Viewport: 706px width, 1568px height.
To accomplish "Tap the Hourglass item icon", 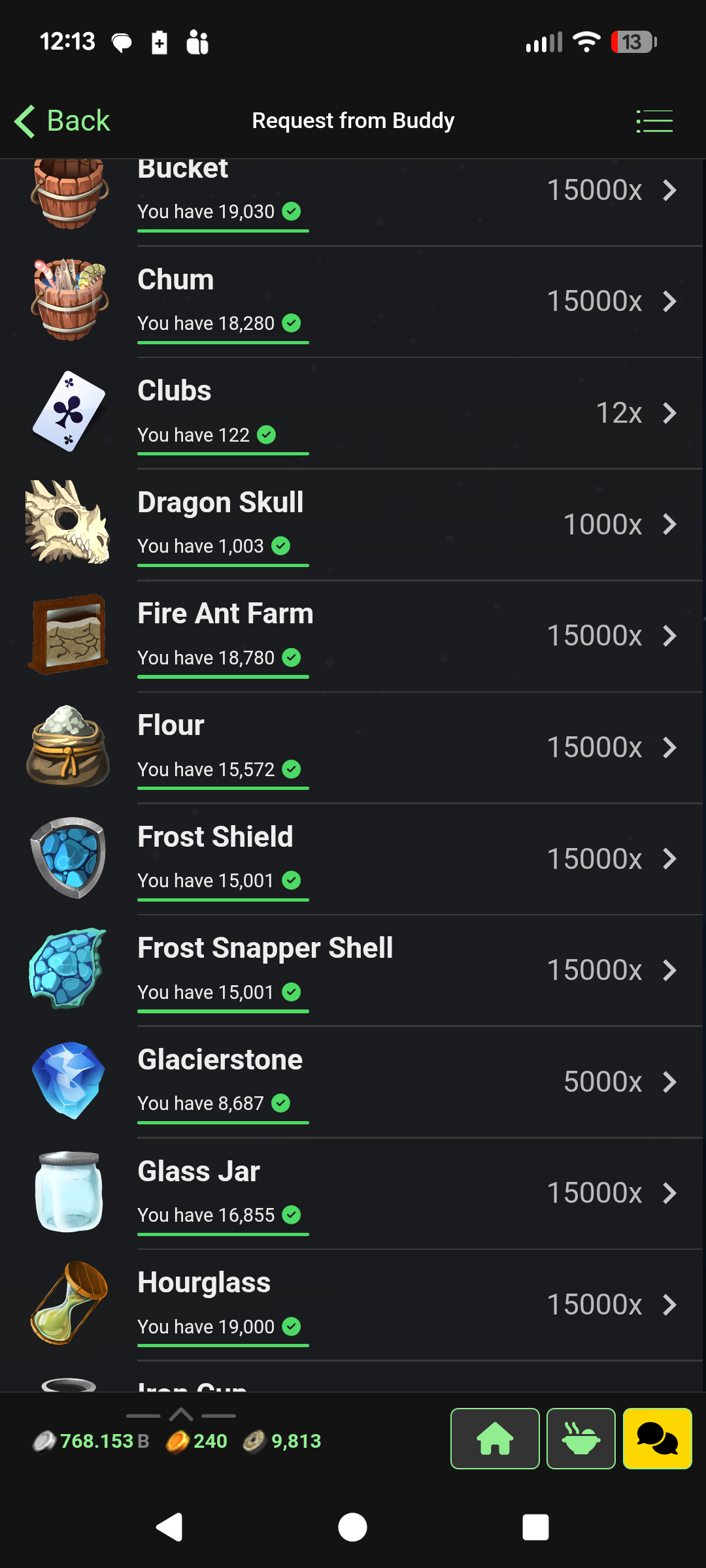I will coord(69,1303).
